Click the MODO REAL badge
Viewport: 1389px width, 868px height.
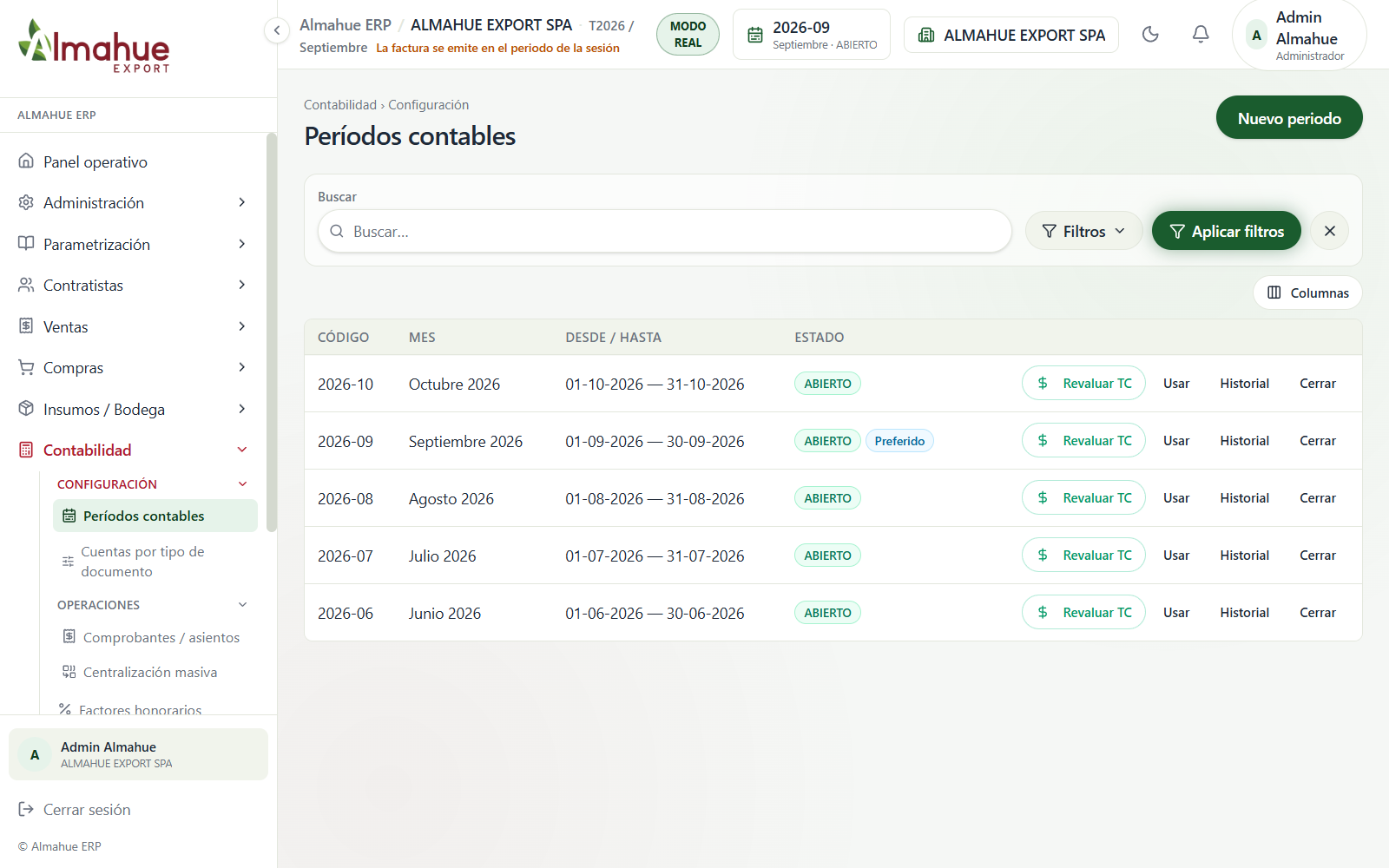click(688, 35)
